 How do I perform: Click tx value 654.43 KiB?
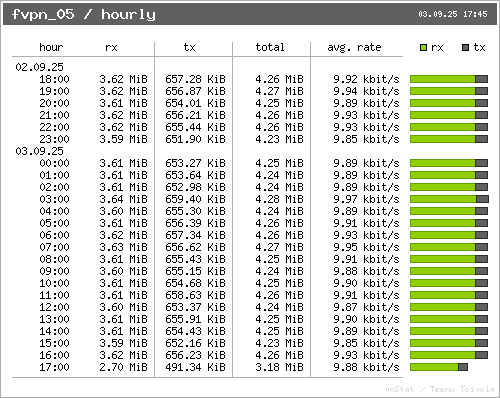[x=195, y=331]
